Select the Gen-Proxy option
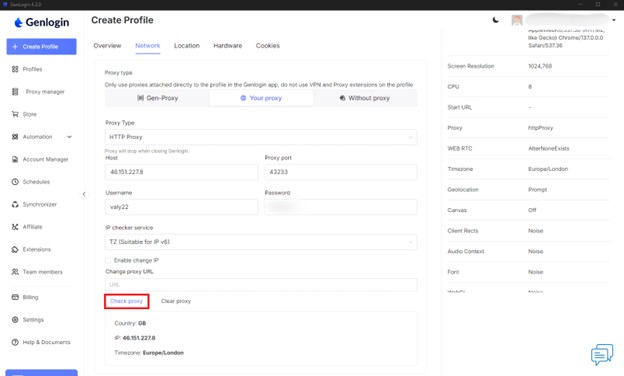Viewport: 624px width, 376px height. (x=157, y=98)
